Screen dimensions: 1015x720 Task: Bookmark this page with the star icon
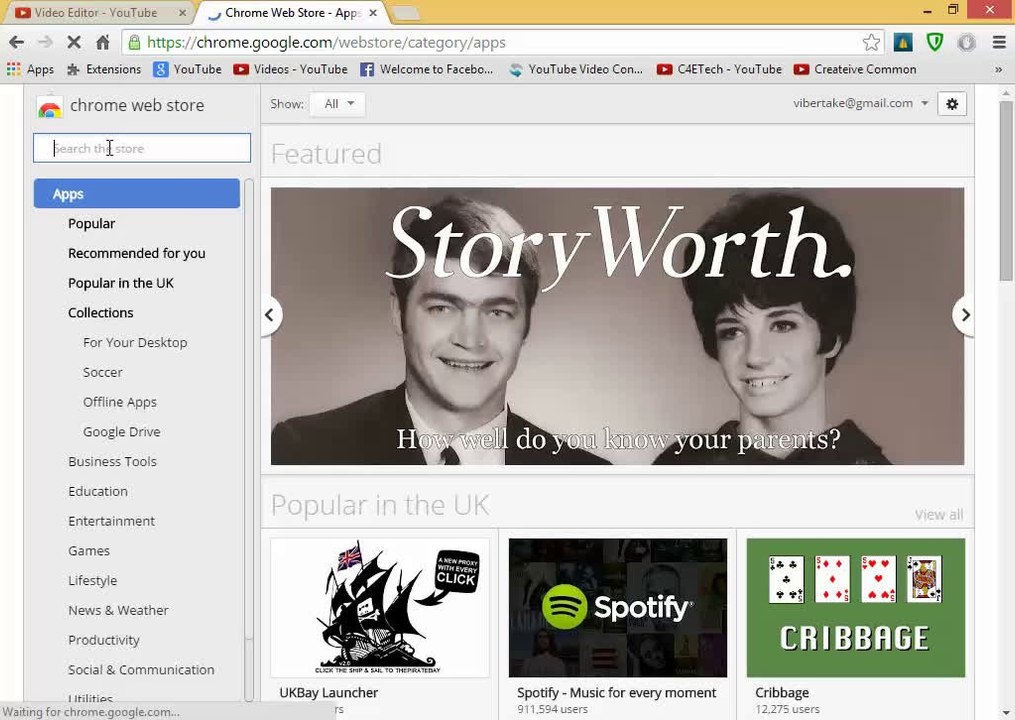point(871,43)
